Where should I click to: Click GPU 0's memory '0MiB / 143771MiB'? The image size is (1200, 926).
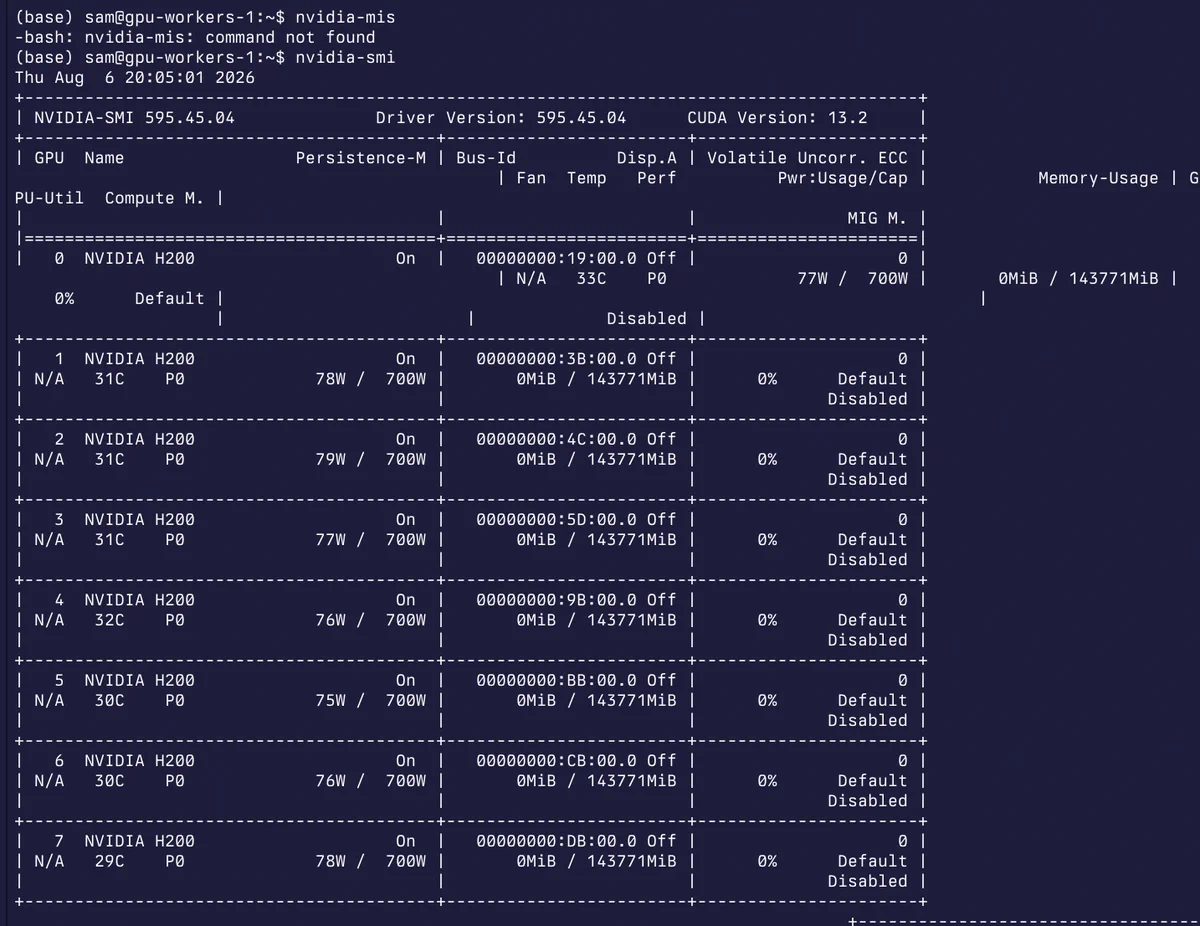click(x=1078, y=278)
